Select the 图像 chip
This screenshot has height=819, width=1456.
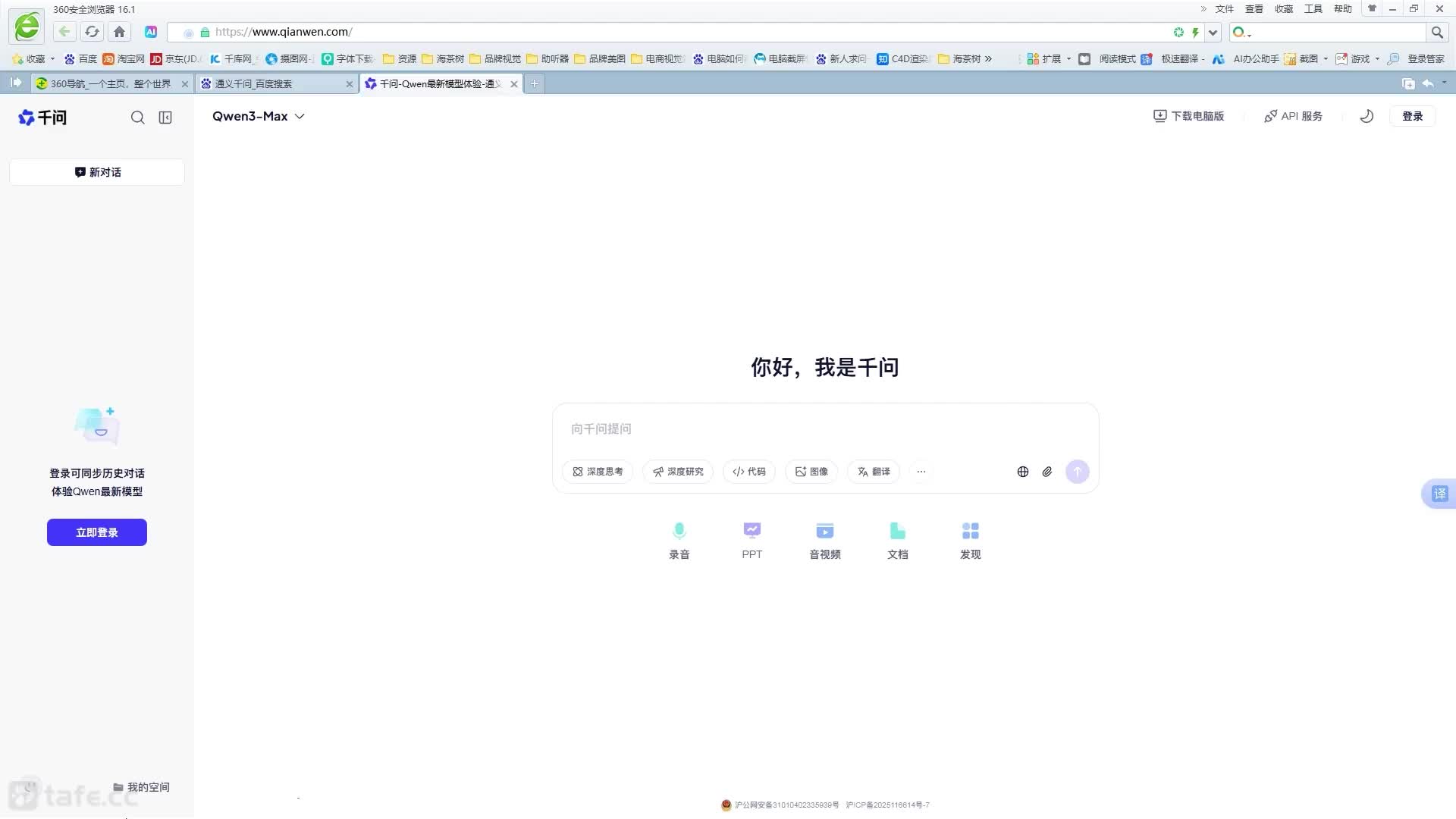[x=811, y=472]
